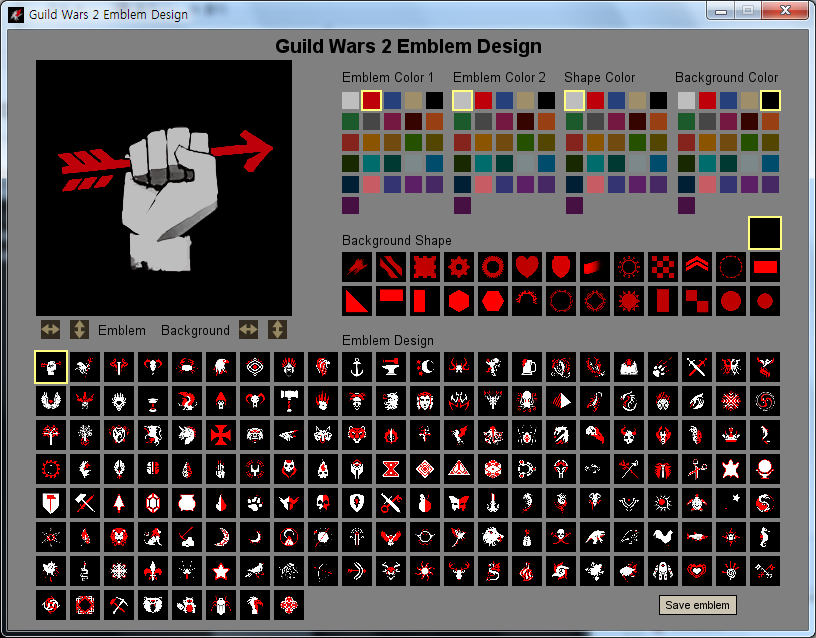The image size is (816, 638).
Task: Pick black swatch under Emblem Color 1
Action: coord(435,100)
